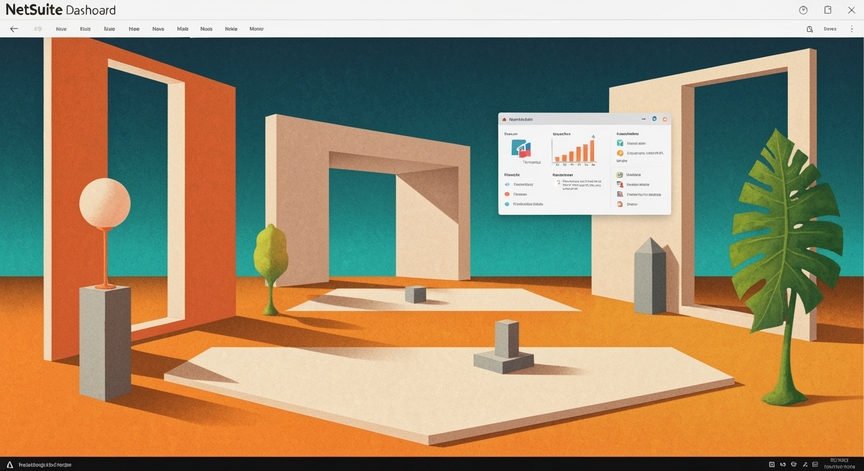The width and height of the screenshot is (864, 471).
Task: Click the warning triangle icon in status bar
Action: (9, 465)
